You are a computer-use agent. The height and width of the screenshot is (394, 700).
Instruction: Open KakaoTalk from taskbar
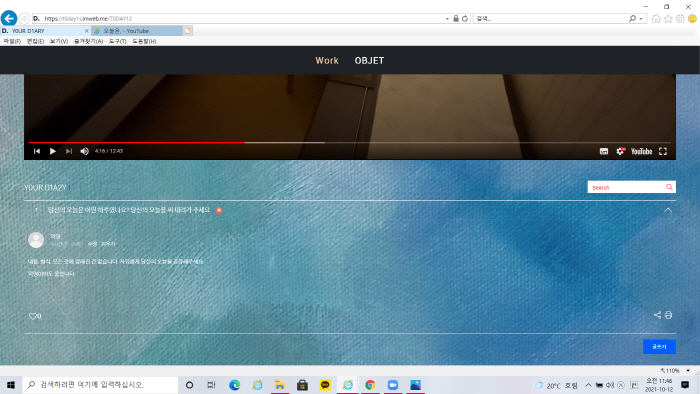pyautogui.click(x=325, y=385)
